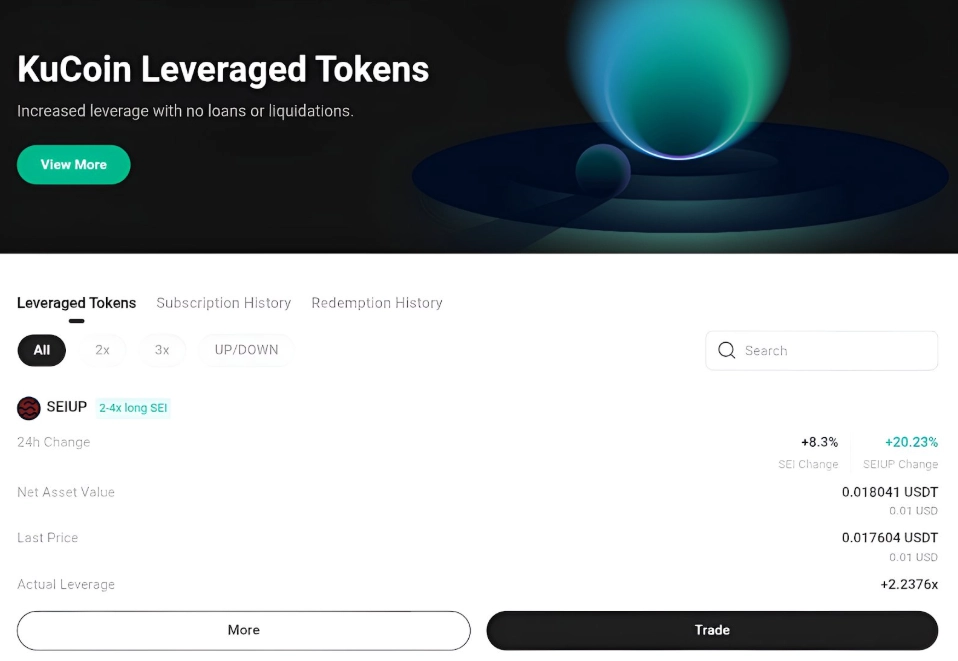
Task: Click the SEIUP Change percentage value
Action: click(x=911, y=441)
